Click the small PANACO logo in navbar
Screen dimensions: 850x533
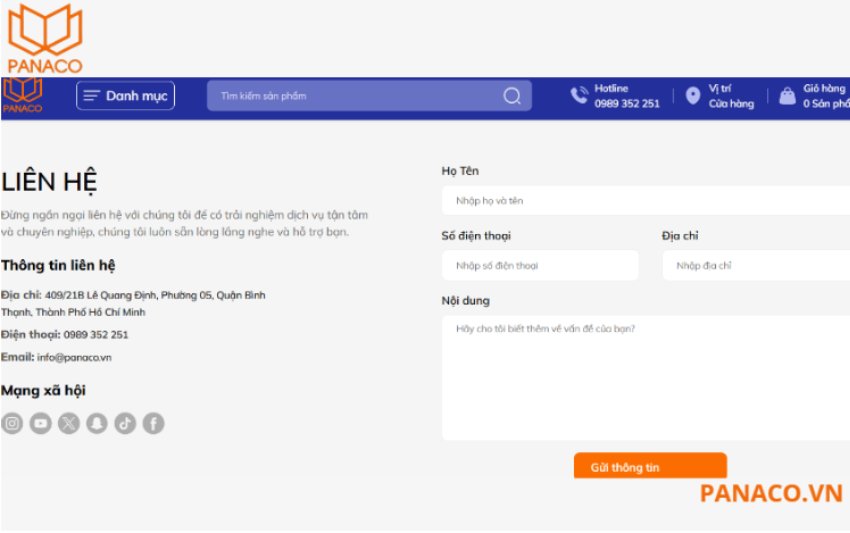coord(22,95)
